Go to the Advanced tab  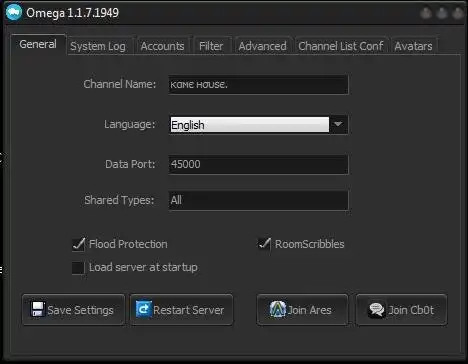[x=263, y=46]
